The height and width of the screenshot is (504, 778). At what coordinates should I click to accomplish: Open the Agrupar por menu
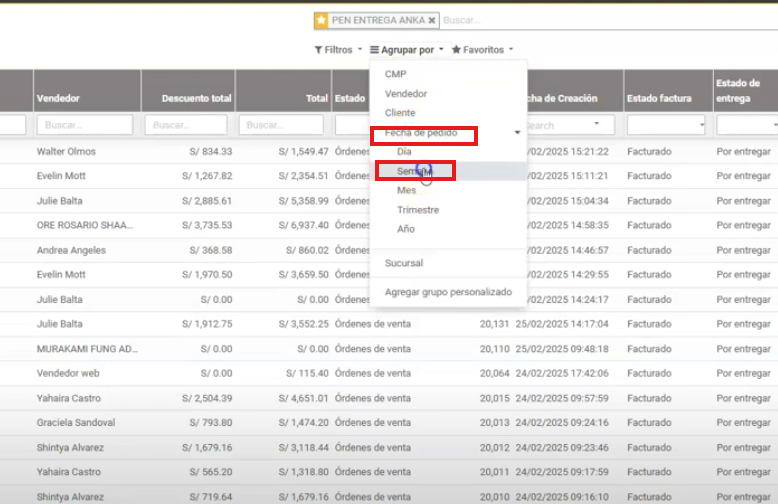406,49
